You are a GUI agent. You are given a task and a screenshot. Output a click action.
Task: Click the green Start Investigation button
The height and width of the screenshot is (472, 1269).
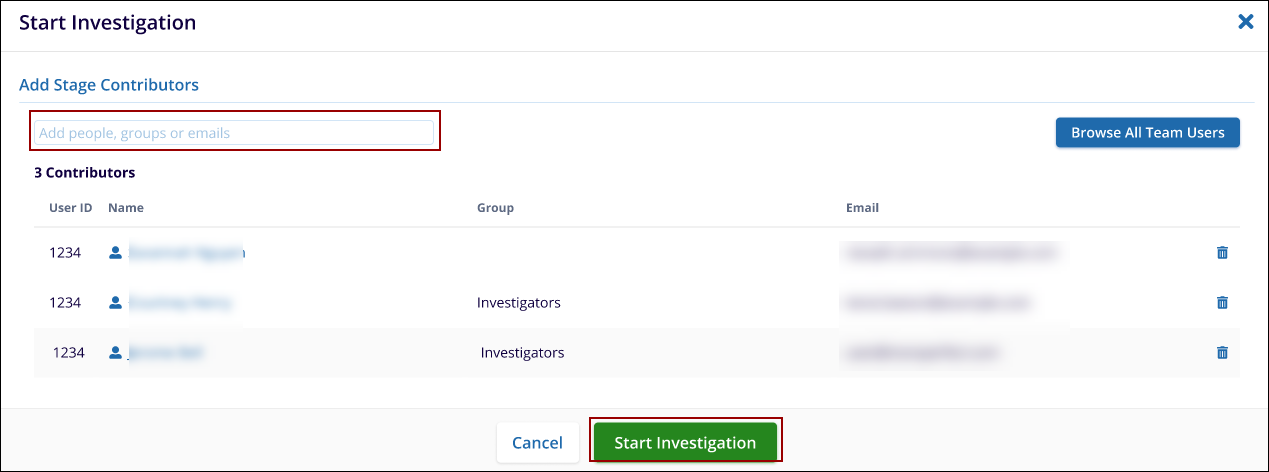[x=685, y=442]
